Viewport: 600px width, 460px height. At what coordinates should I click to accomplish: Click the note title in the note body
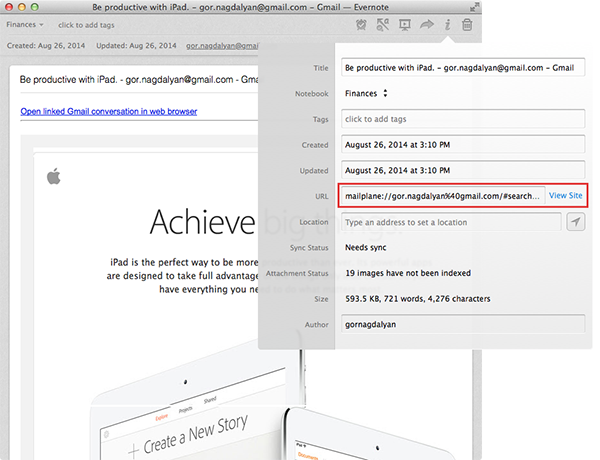pos(139,80)
